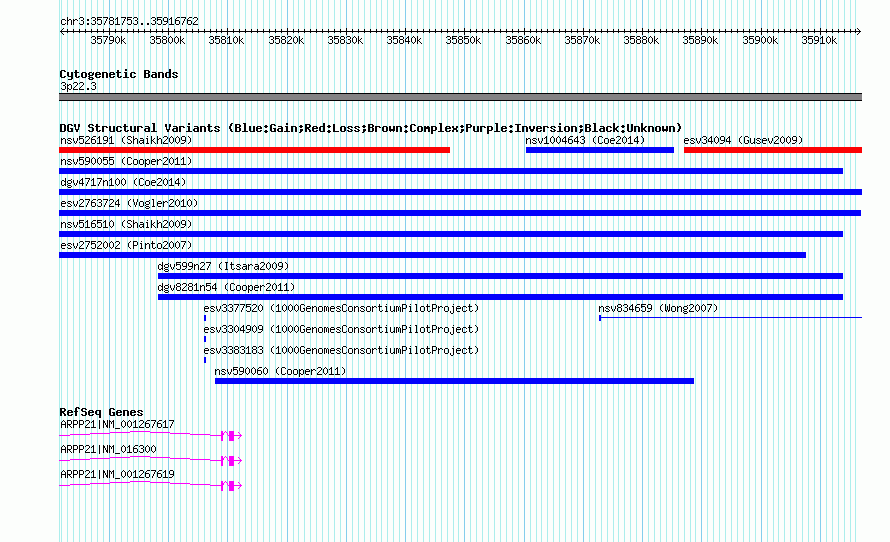Click the blue nsv1004643 gain bar
The width and height of the screenshot is (890, 542).
[600, 150]
